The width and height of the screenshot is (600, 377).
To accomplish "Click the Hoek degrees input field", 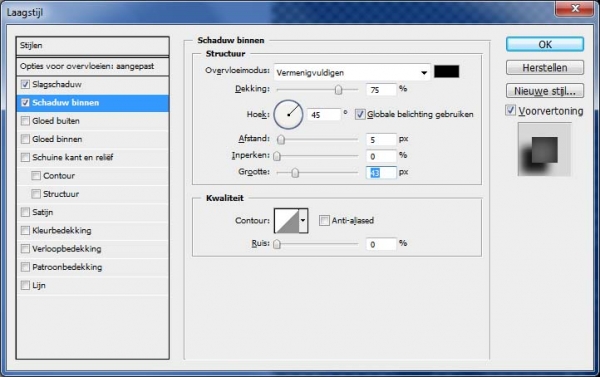I will click(x=324, y=115).
